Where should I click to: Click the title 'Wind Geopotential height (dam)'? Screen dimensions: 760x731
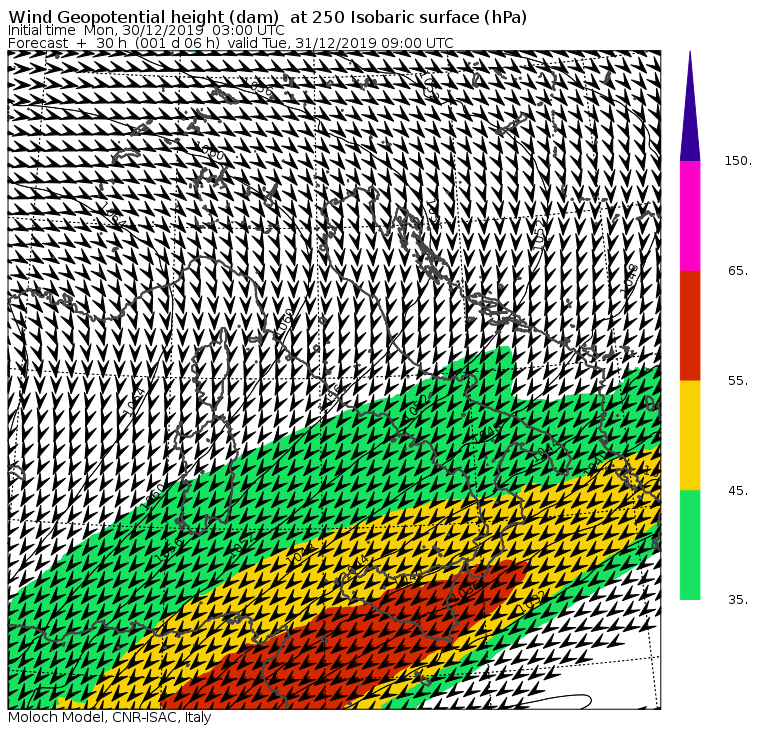click(143, 17)
